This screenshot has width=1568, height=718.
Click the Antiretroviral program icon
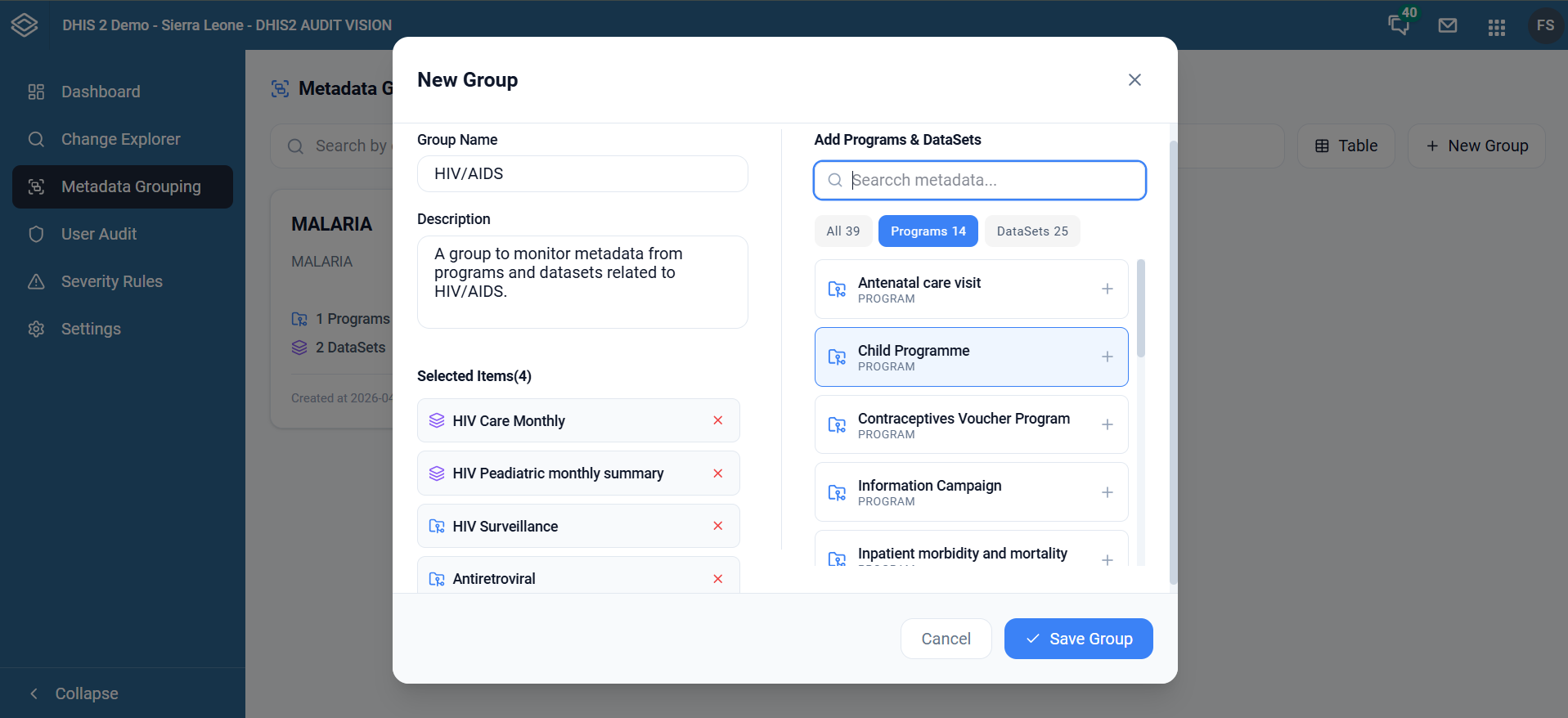(437, 579)
